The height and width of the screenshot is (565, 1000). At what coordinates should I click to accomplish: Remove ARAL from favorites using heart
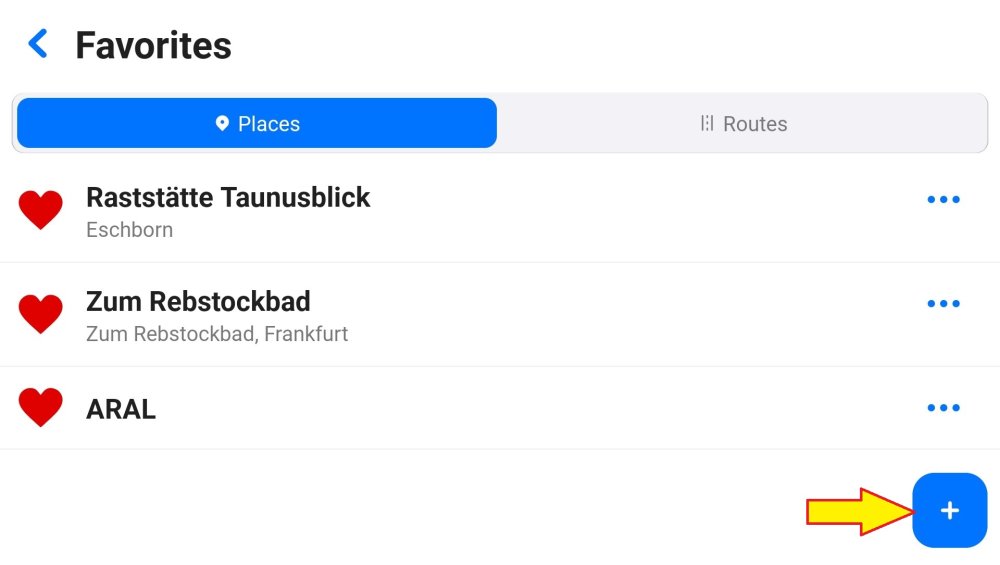pos(41,407)
